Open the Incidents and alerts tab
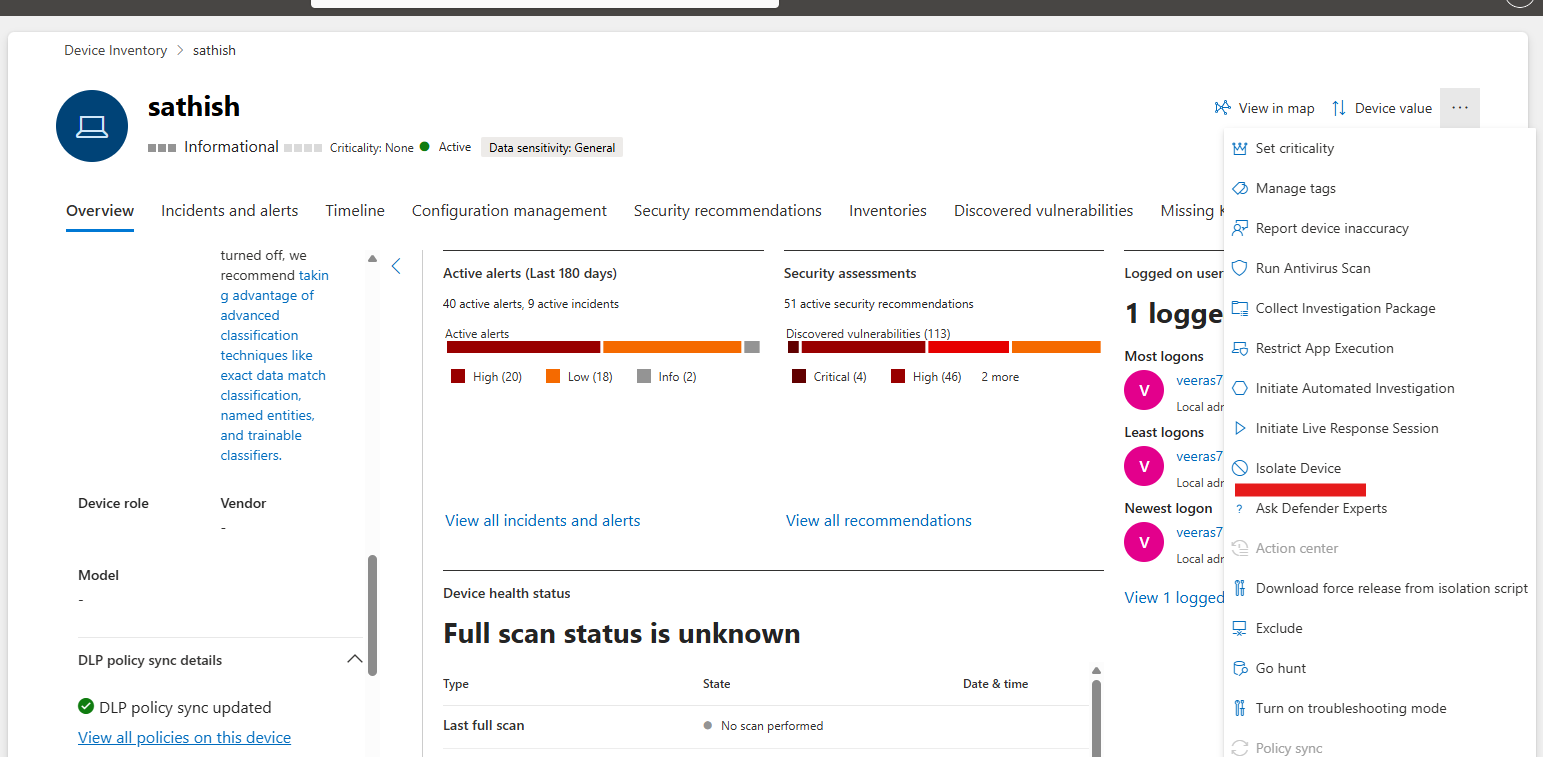1543x757 pixels. [230, 211]
